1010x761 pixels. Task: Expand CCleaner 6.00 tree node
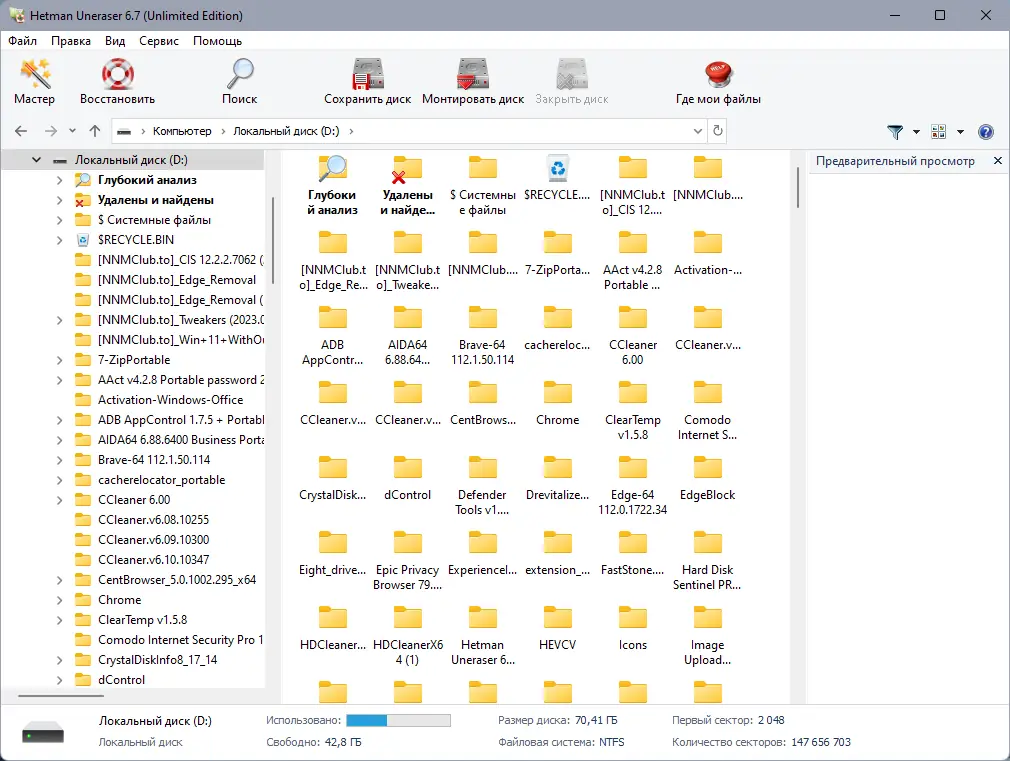(59, 499)
